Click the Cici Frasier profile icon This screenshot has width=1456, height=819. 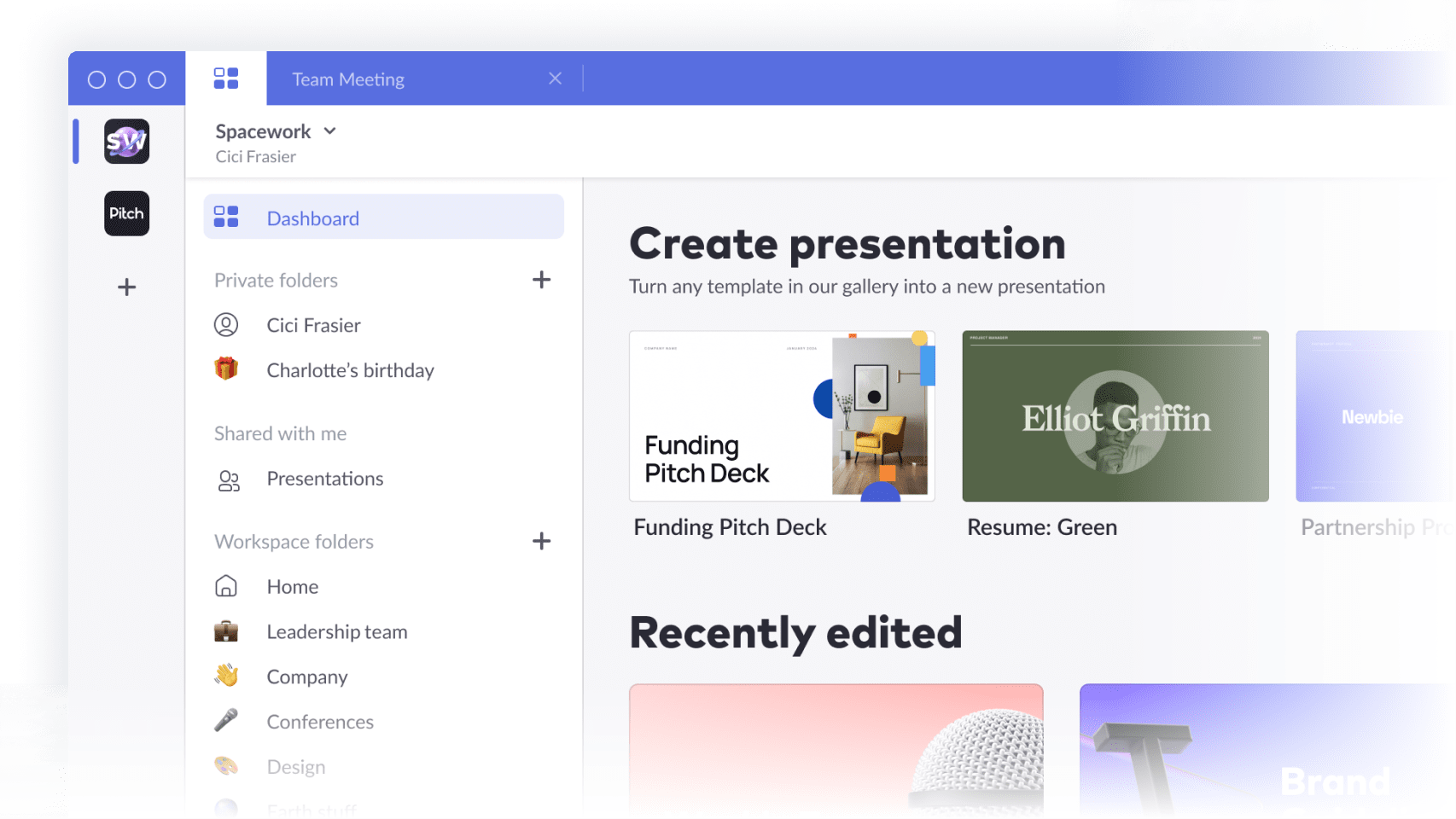pyautogui.click(x=226, y=325)
